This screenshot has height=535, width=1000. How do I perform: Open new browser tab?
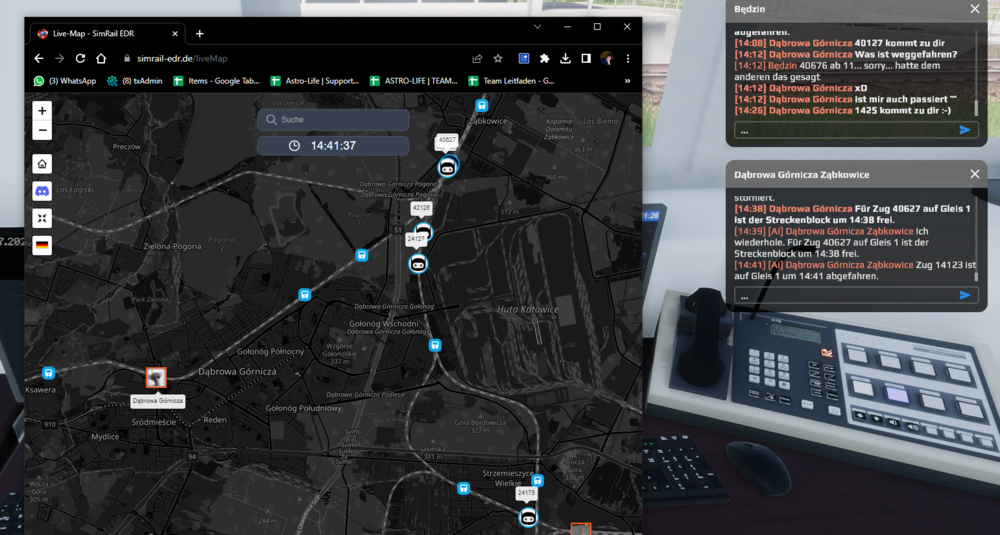coord(199,33)
